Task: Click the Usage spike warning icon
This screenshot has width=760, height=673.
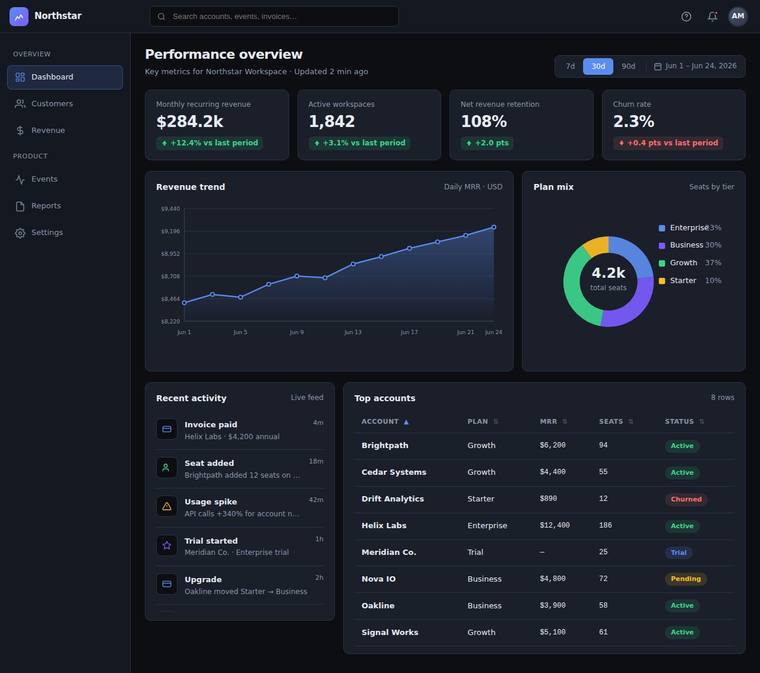Action: point(167,507)
